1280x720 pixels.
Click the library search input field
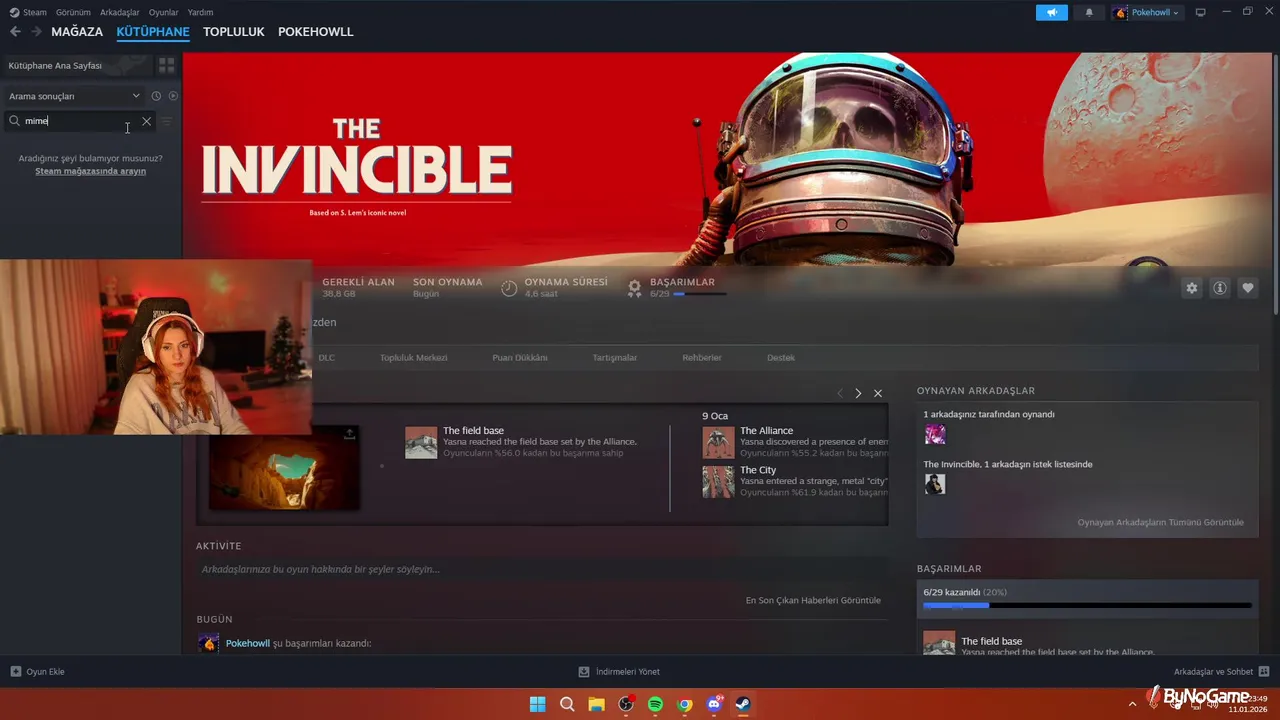click(80, 121)
